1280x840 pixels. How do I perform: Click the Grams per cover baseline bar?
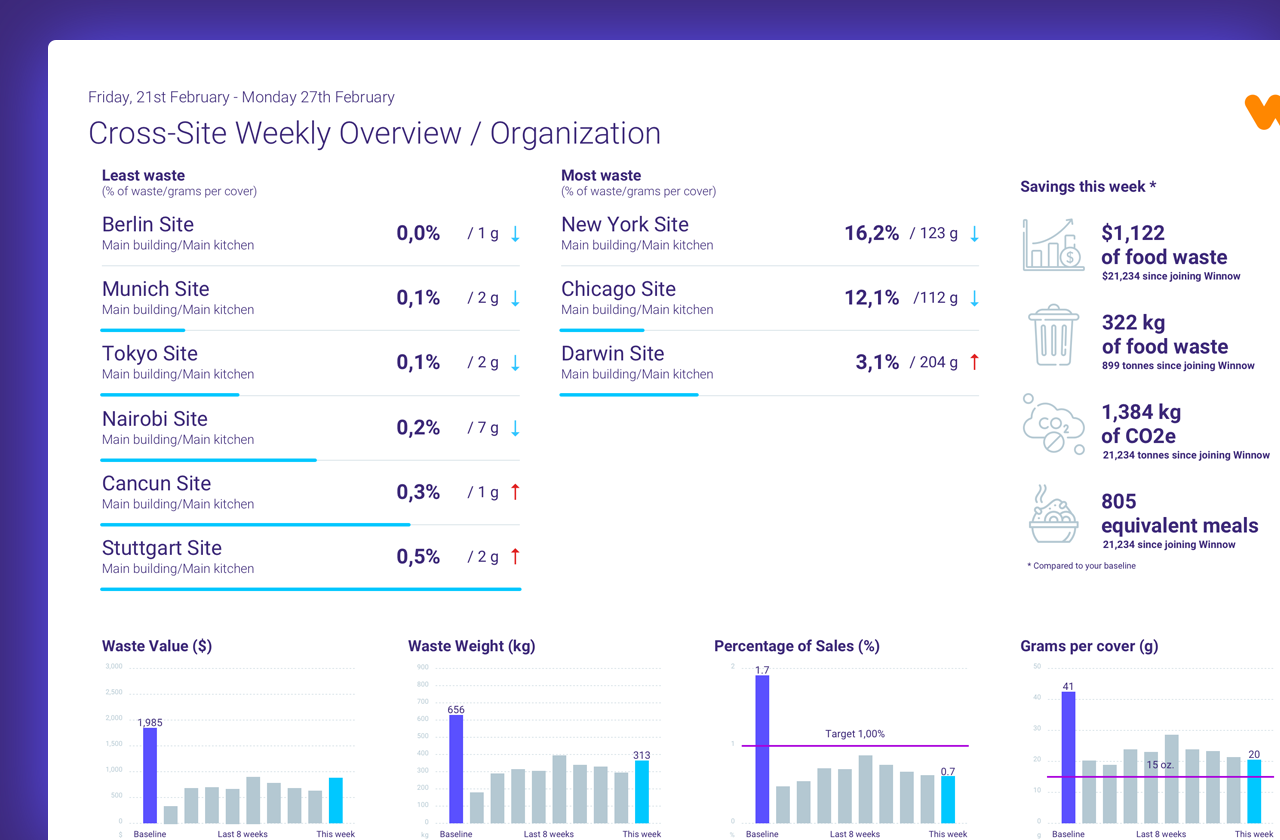pyautogui.click(x=1068, y=756)
